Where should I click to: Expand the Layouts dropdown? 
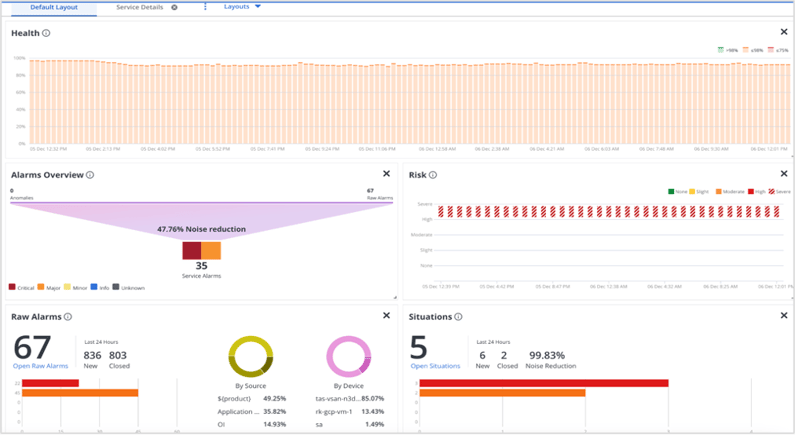[242, 7]
